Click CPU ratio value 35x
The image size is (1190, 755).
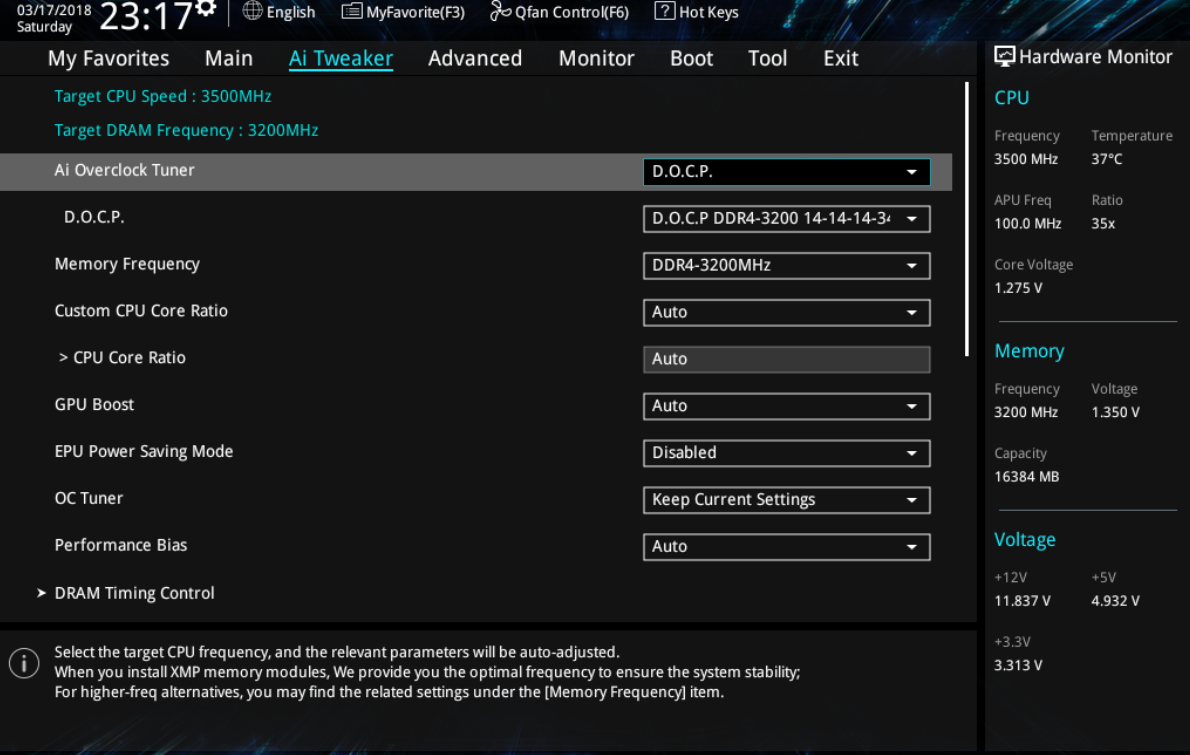(1103, 224)
